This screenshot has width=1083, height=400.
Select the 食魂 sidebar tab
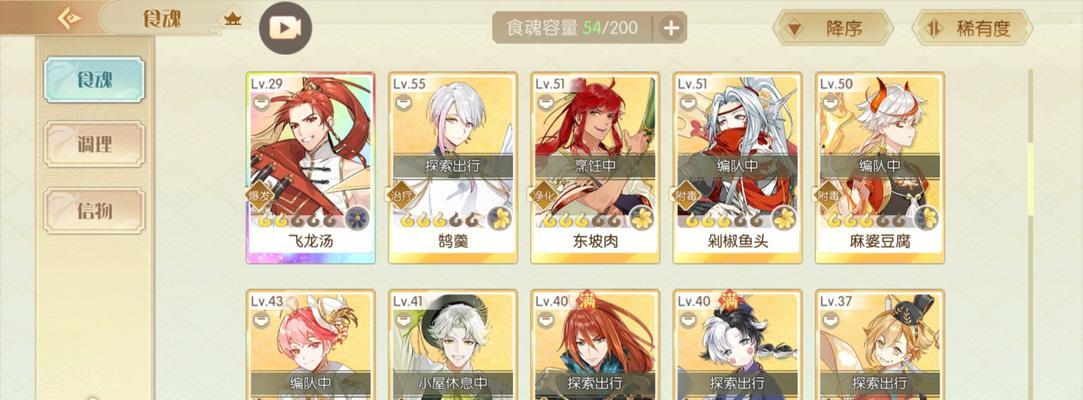click(x=94, y=79)
